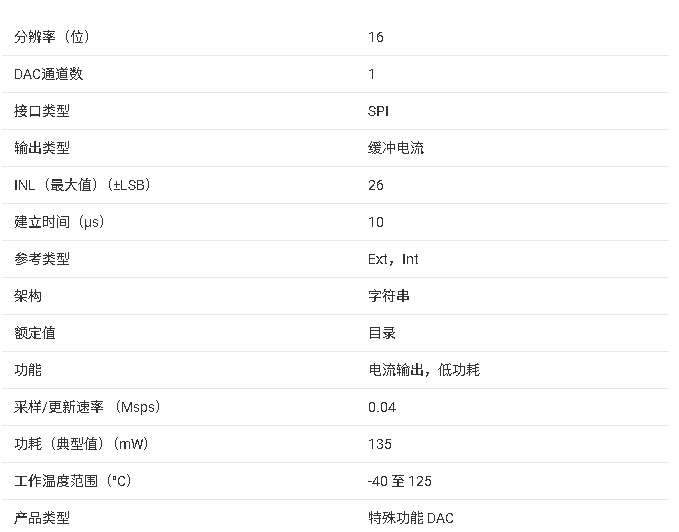Viewport: 679px width, 532px height.
Task: Click the SPI interface value
Action: [379, 111]
